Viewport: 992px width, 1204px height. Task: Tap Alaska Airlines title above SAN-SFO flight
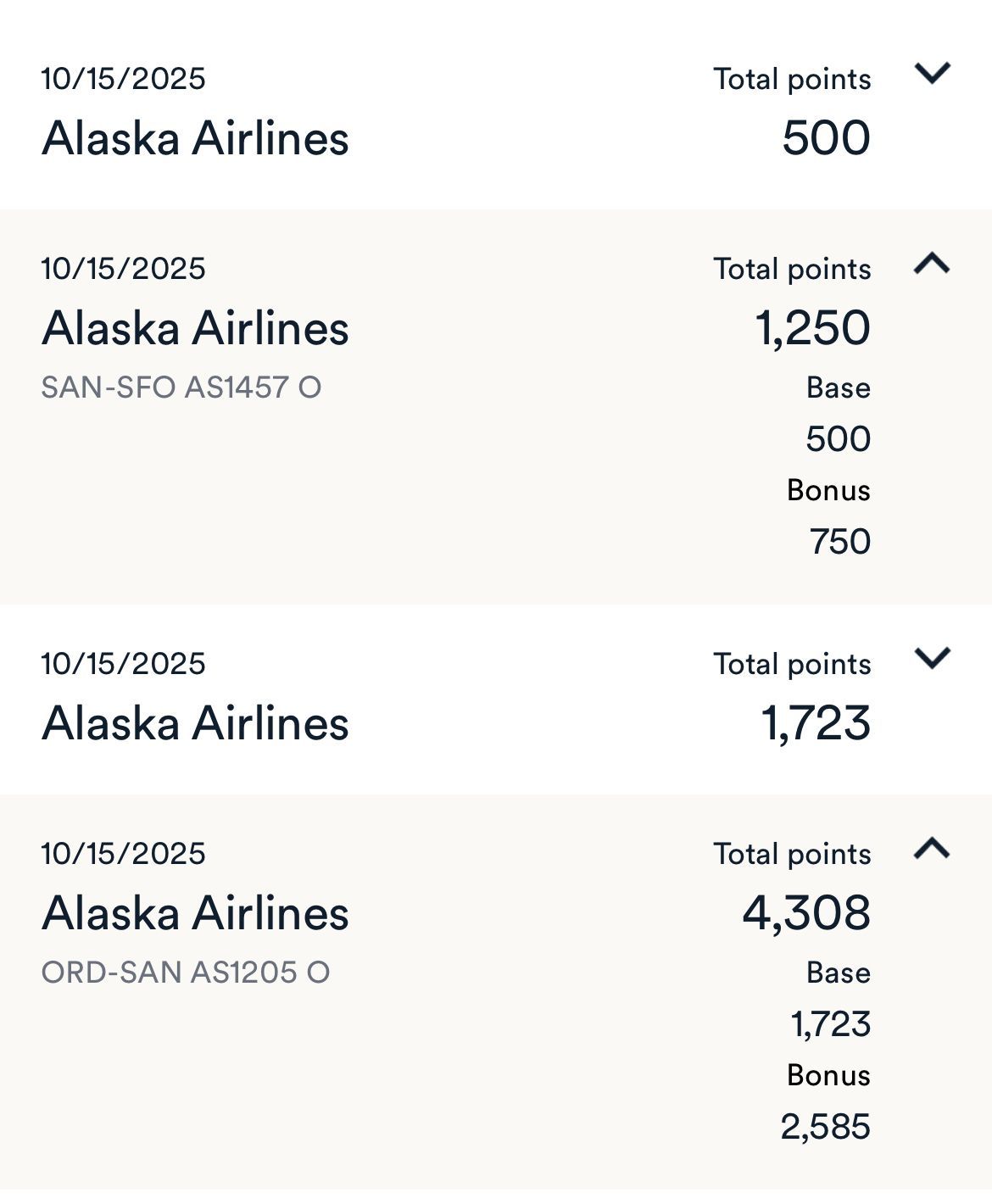coord(195,328)
